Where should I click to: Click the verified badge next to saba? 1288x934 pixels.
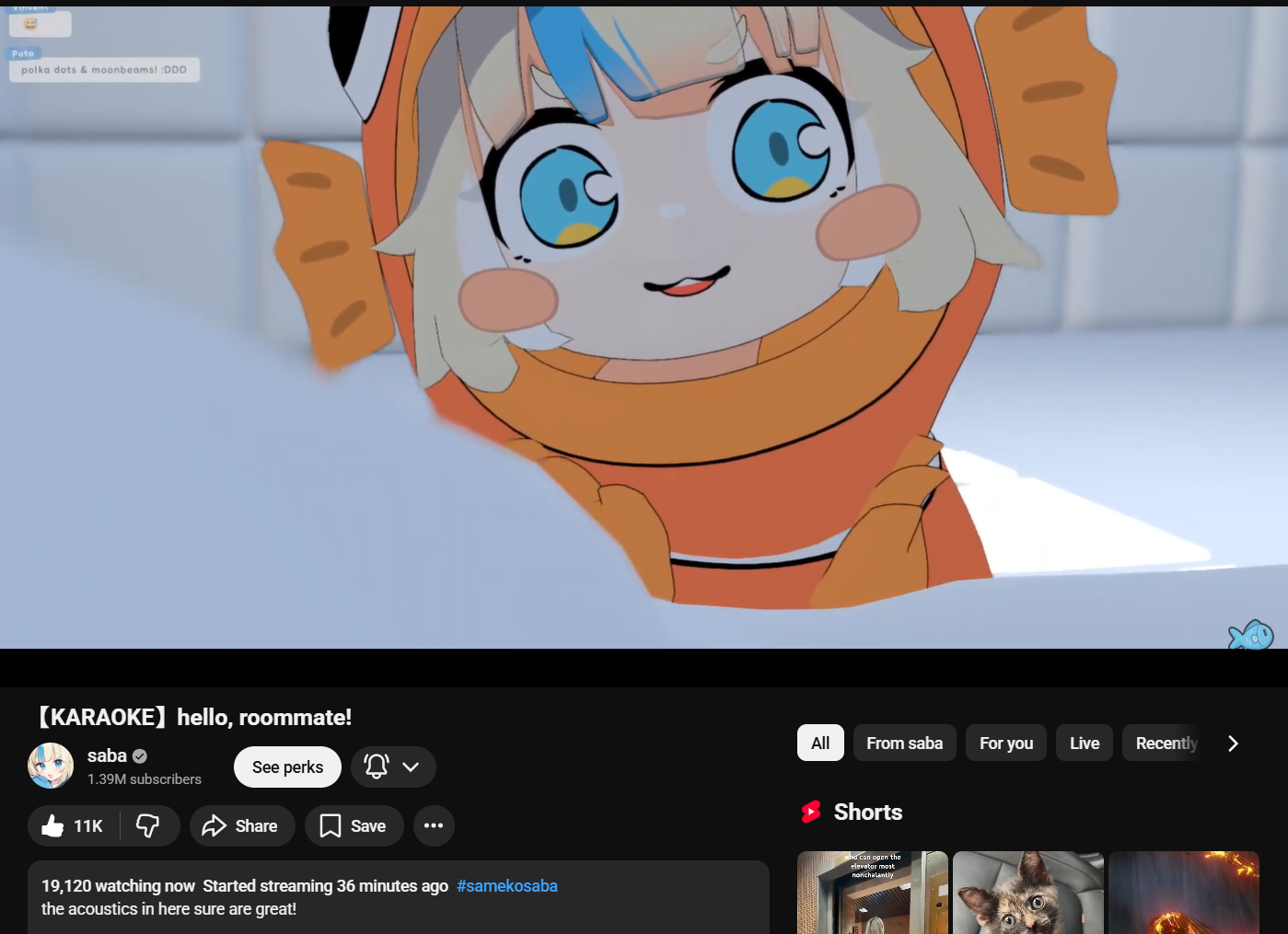point(140,756)
